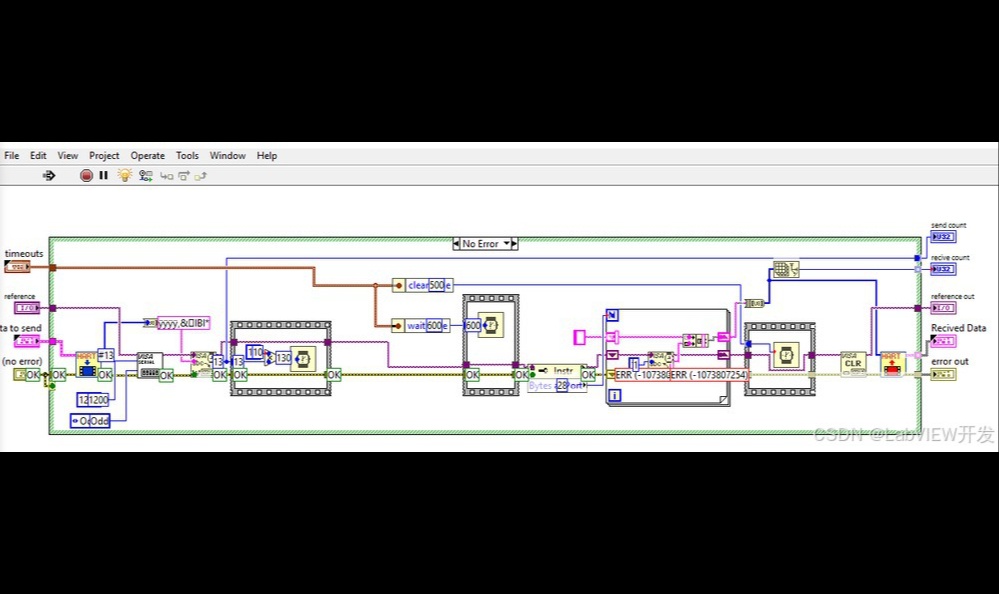Click the unbundle element labeled clear
999x594 pixels.
[x=422, y=285]
